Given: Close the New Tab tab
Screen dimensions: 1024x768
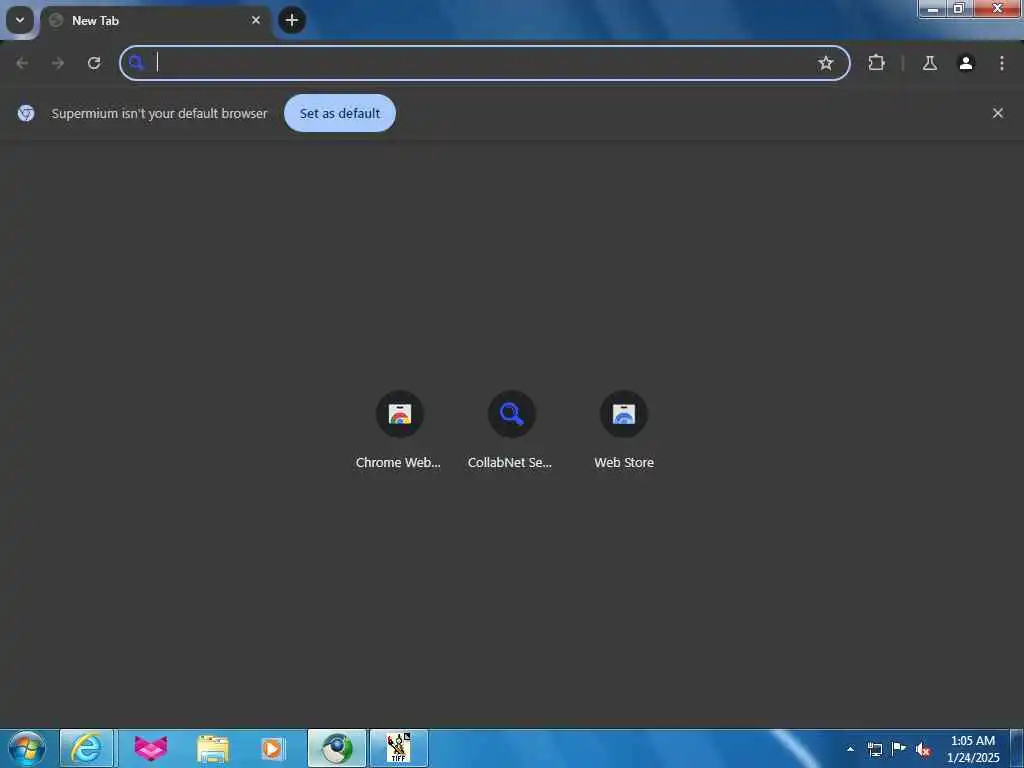Looking at the screenshot, I should [x=256, y=20].
